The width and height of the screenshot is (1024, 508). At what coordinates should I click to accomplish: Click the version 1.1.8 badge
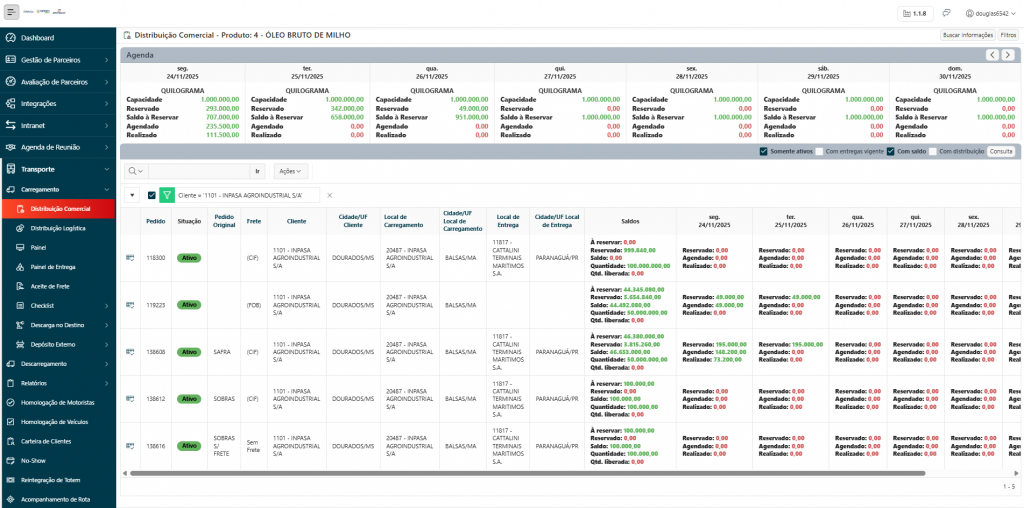click(916, 13)
